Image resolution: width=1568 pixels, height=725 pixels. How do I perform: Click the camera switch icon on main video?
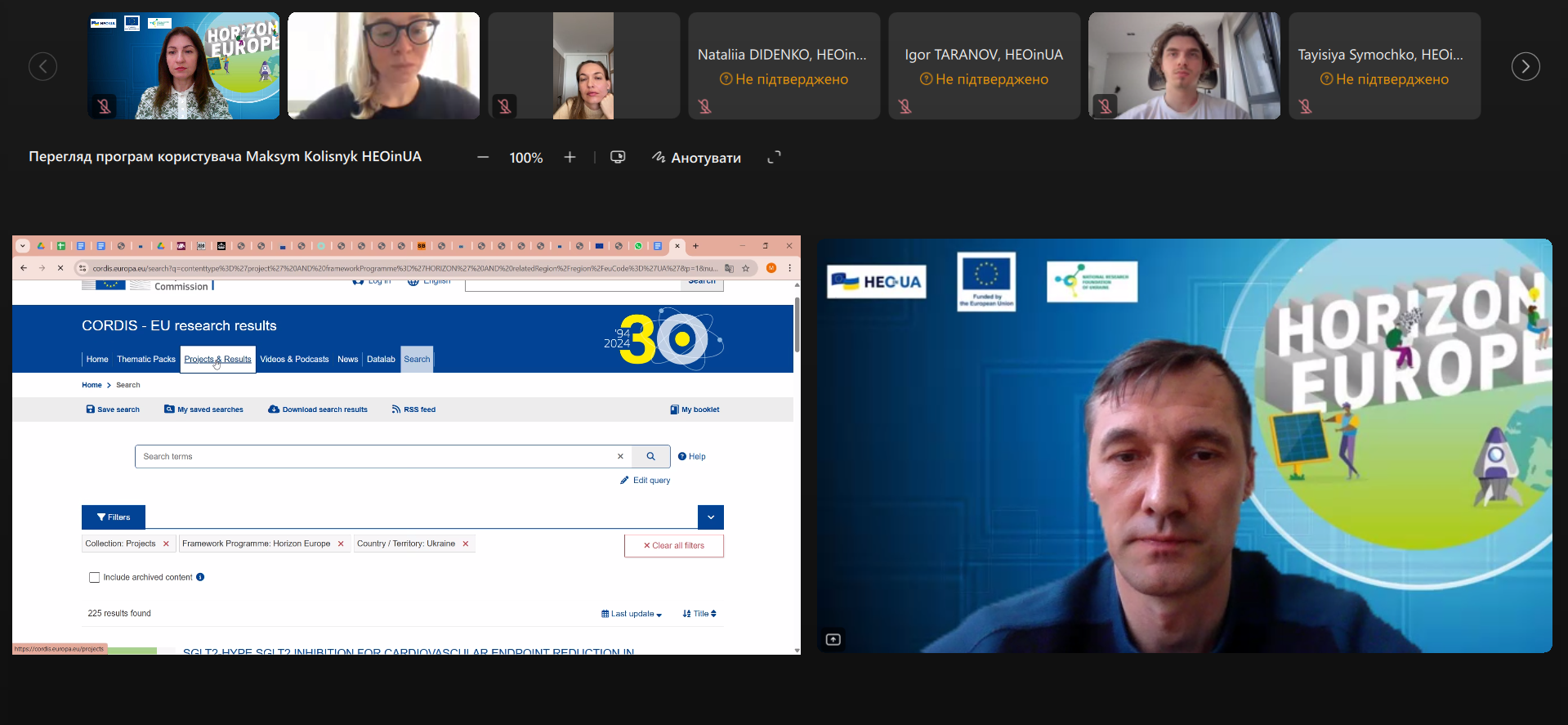pos(833,639)
